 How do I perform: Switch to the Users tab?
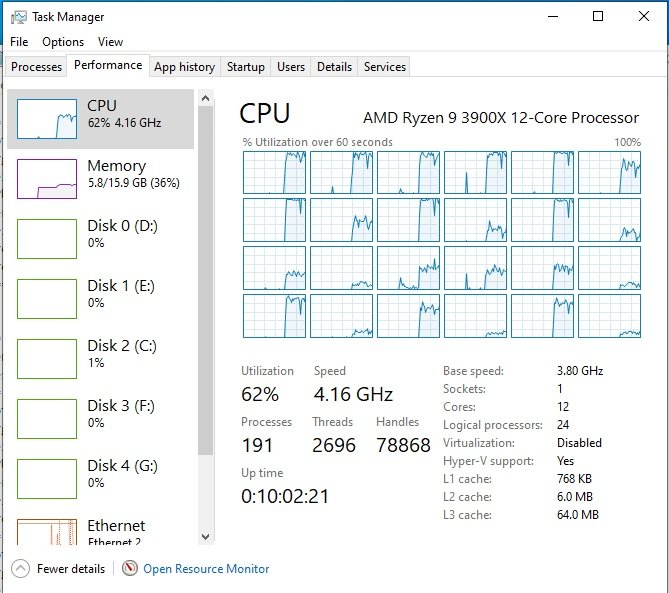coord(291,67)
